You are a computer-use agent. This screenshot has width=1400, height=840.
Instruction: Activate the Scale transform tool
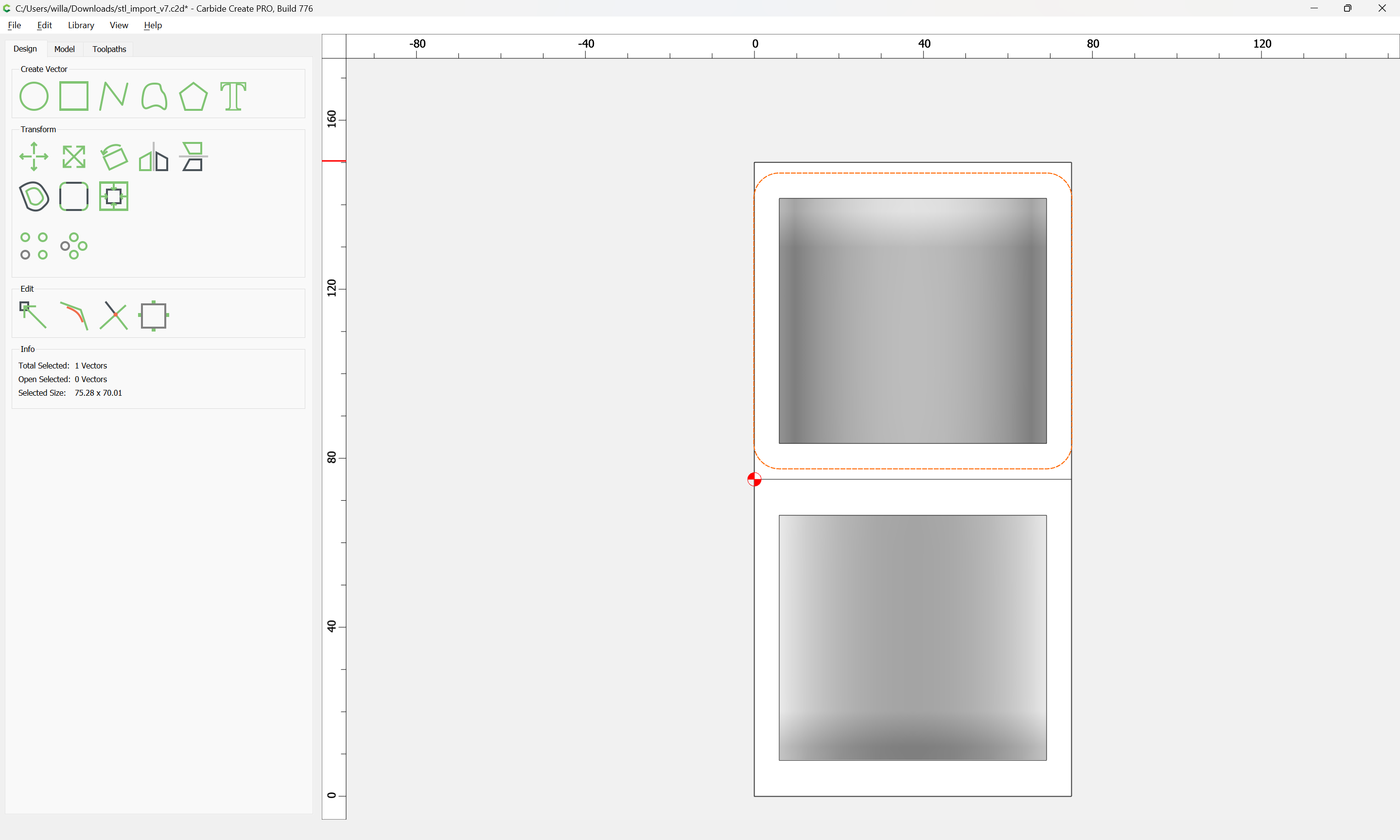[73, 157]
